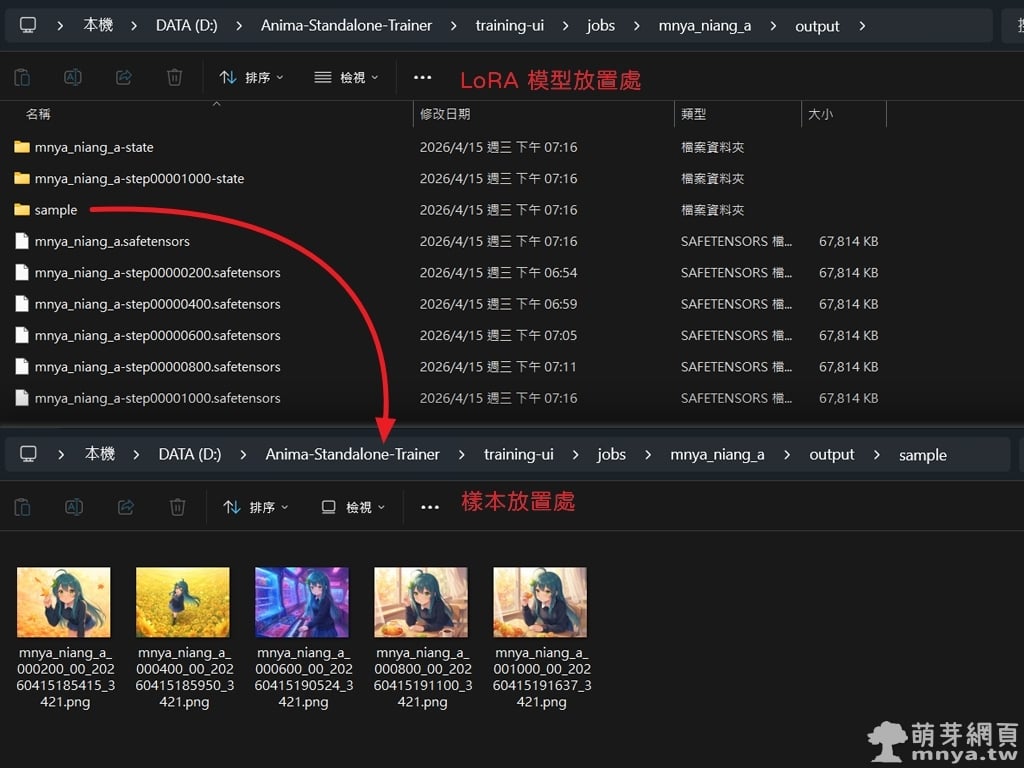Click the 名稱 column header
This screenshot has height=768, width=1024.
click(x=38, y=114)
